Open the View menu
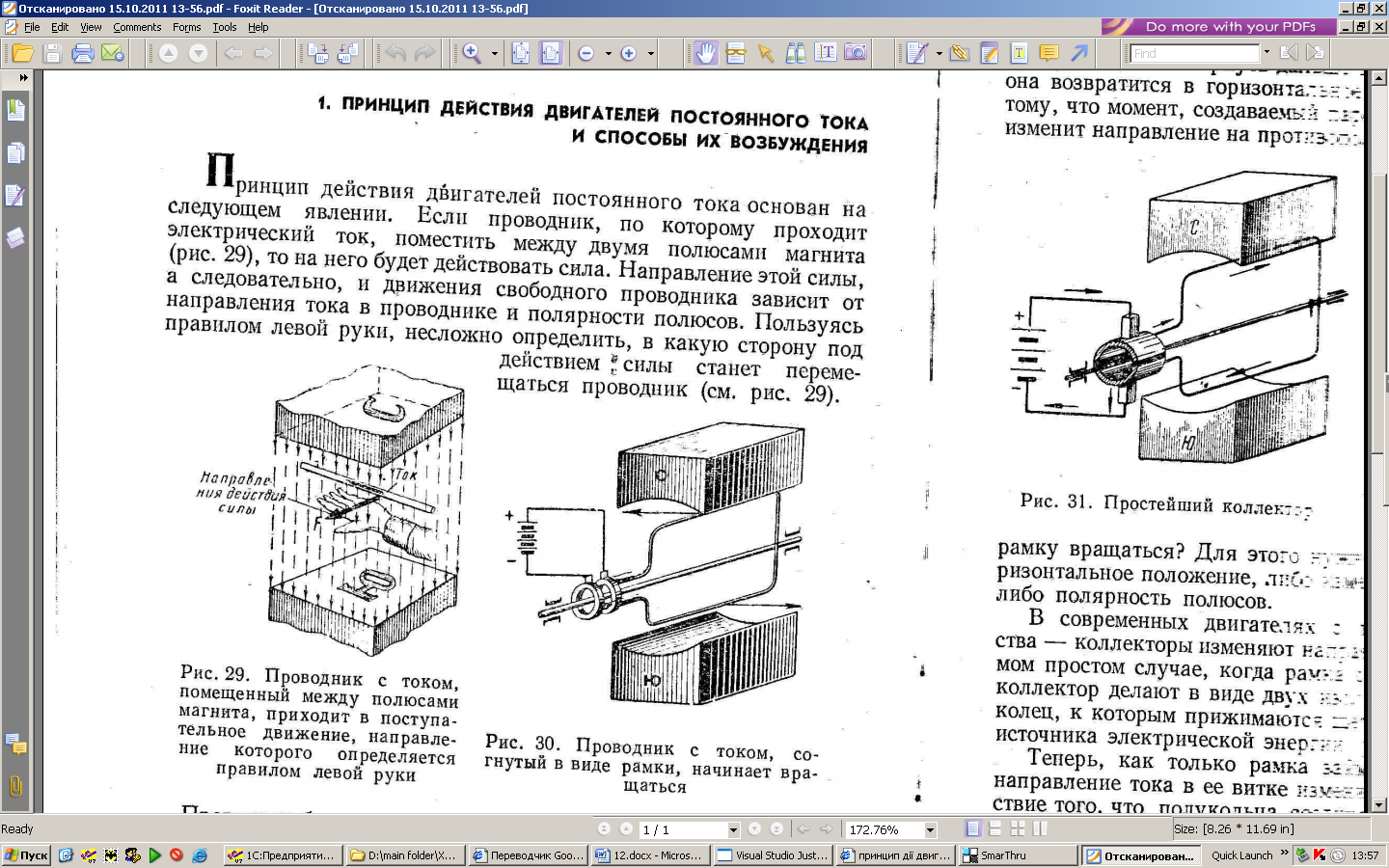Viewport: 1389px width, 868px height. tap(91, 27)
